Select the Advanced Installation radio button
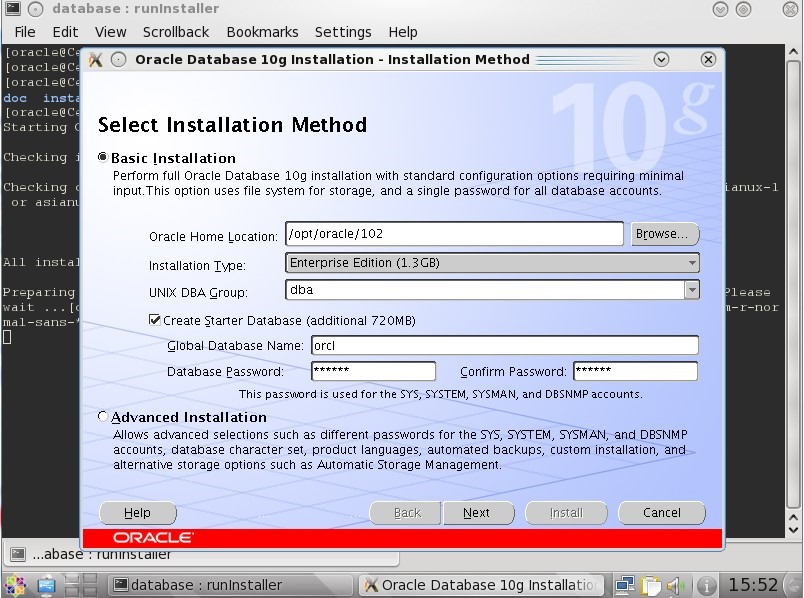The height and width of the screenshot is (598, 804). click(x=103, y=417)
